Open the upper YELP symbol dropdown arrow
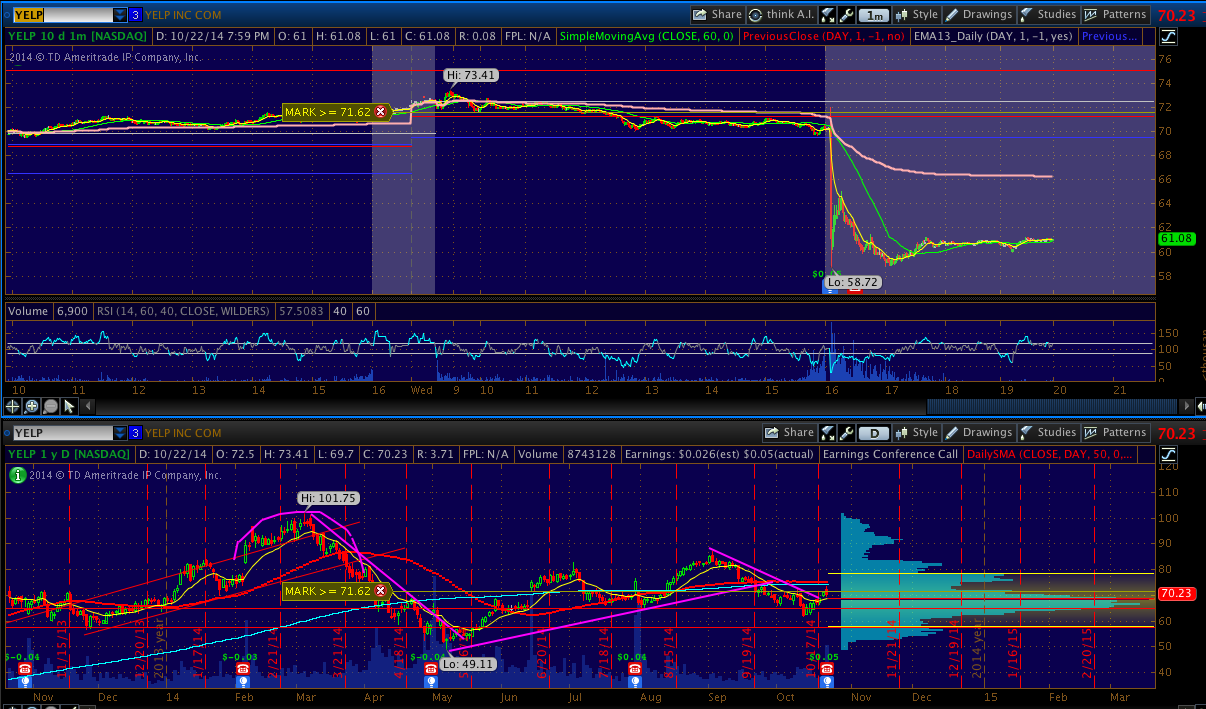This screenshot has width=1206, height=709. coord(120,15)
